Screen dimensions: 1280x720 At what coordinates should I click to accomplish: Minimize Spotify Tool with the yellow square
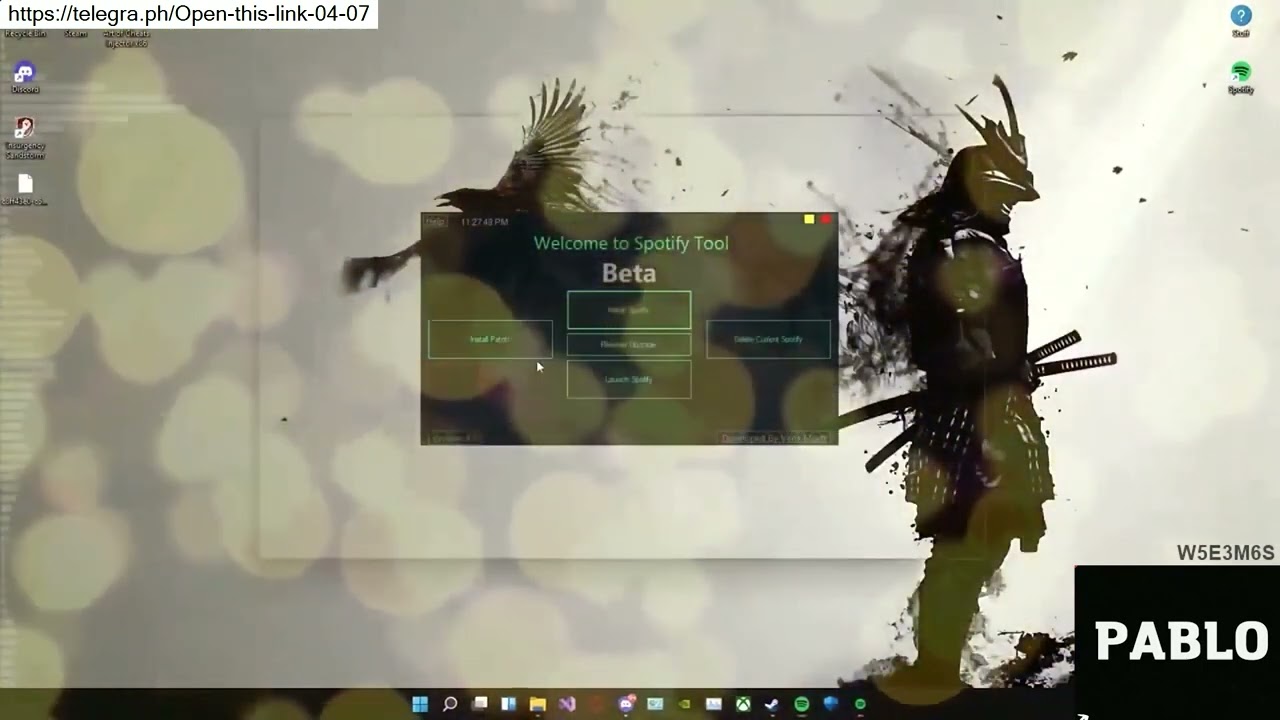[x=809, y=219]
